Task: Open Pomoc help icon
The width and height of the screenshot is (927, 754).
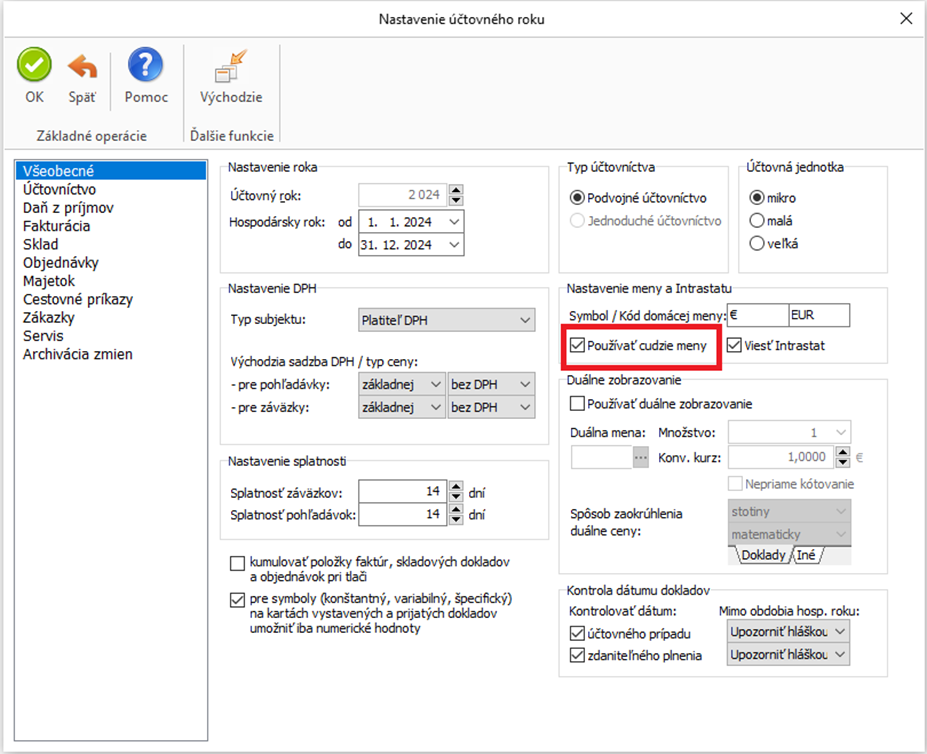Action: point(146,68)
